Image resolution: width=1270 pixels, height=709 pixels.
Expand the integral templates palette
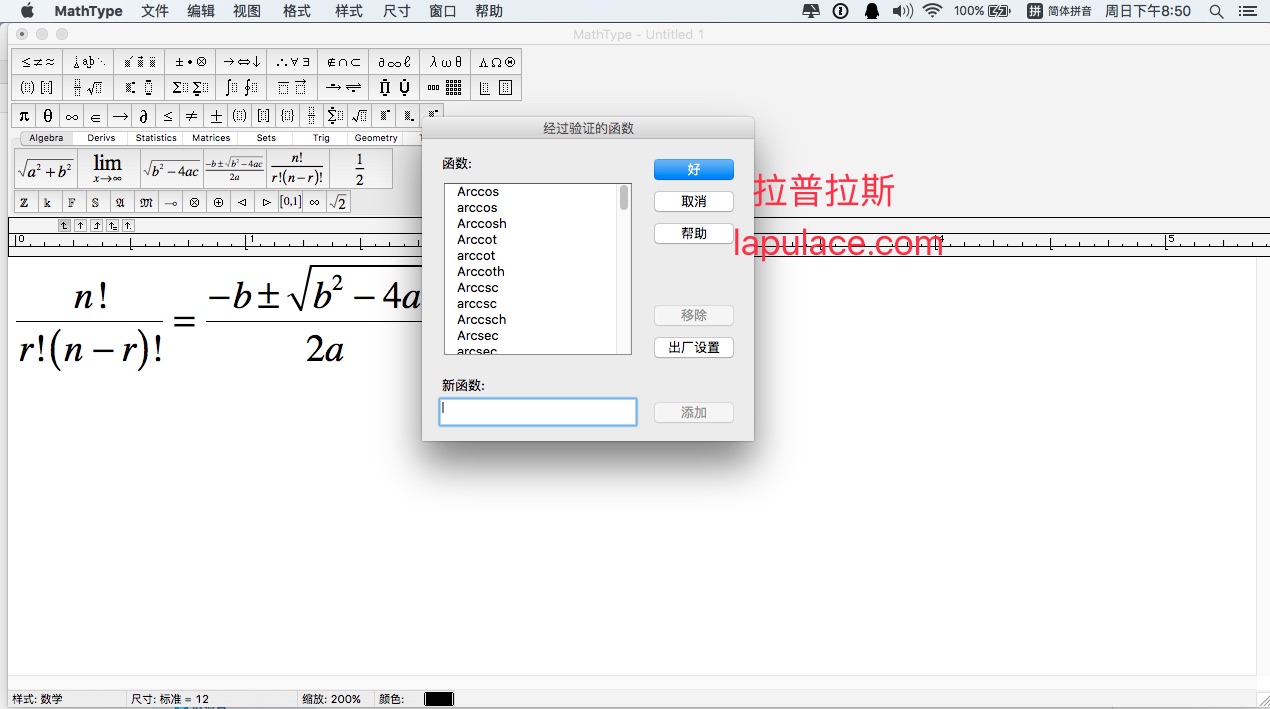coord(241,88)
